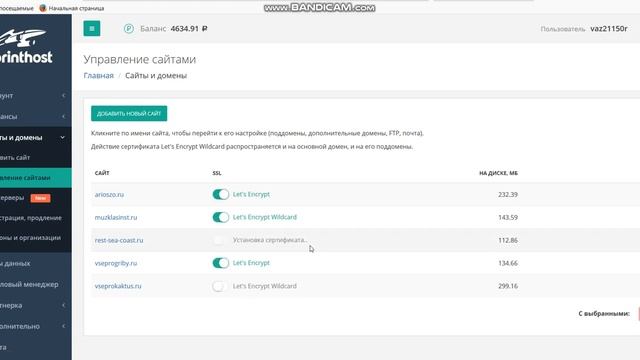Screen dimensions: 640x360
Task: Expand the партнерка sidebar section chevron
Action: (x=63, y=305)
